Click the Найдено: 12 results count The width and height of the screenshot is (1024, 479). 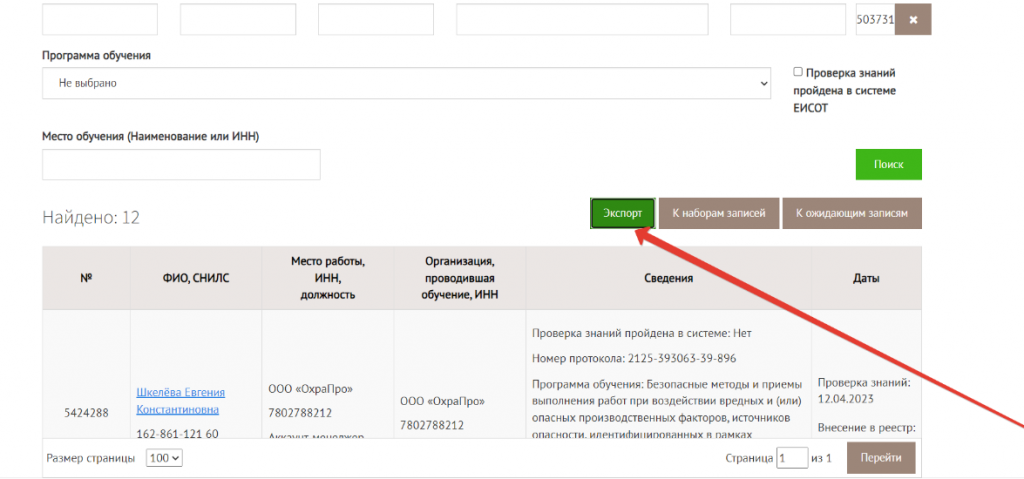(91, 217)
